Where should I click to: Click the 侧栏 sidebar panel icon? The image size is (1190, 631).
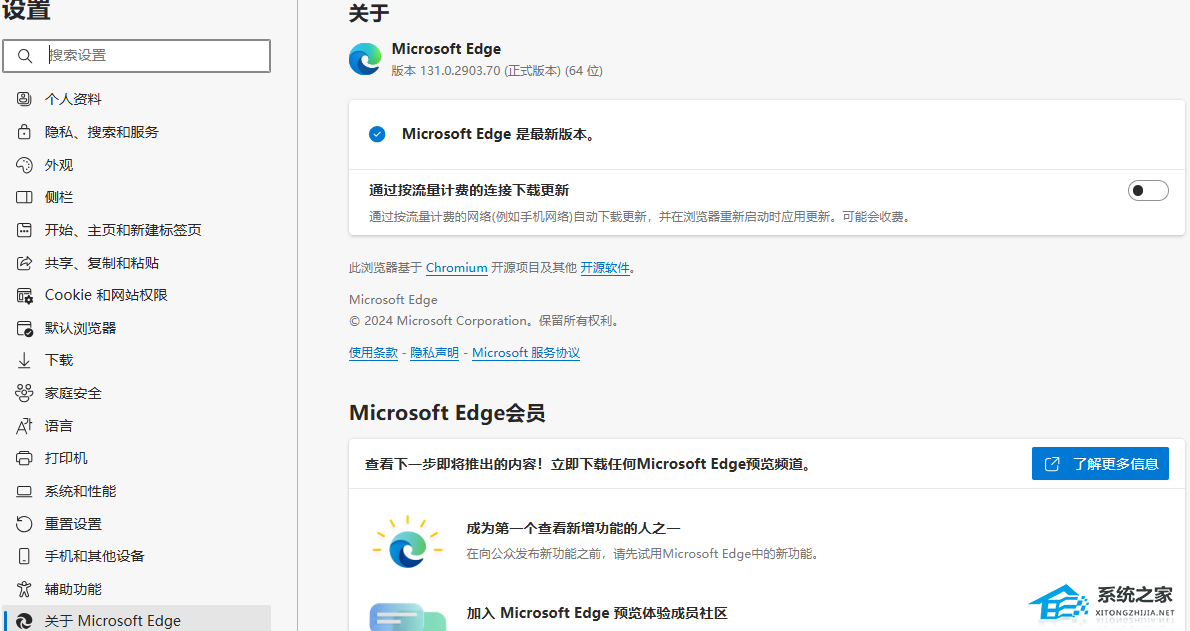click(x=24, y=197)
